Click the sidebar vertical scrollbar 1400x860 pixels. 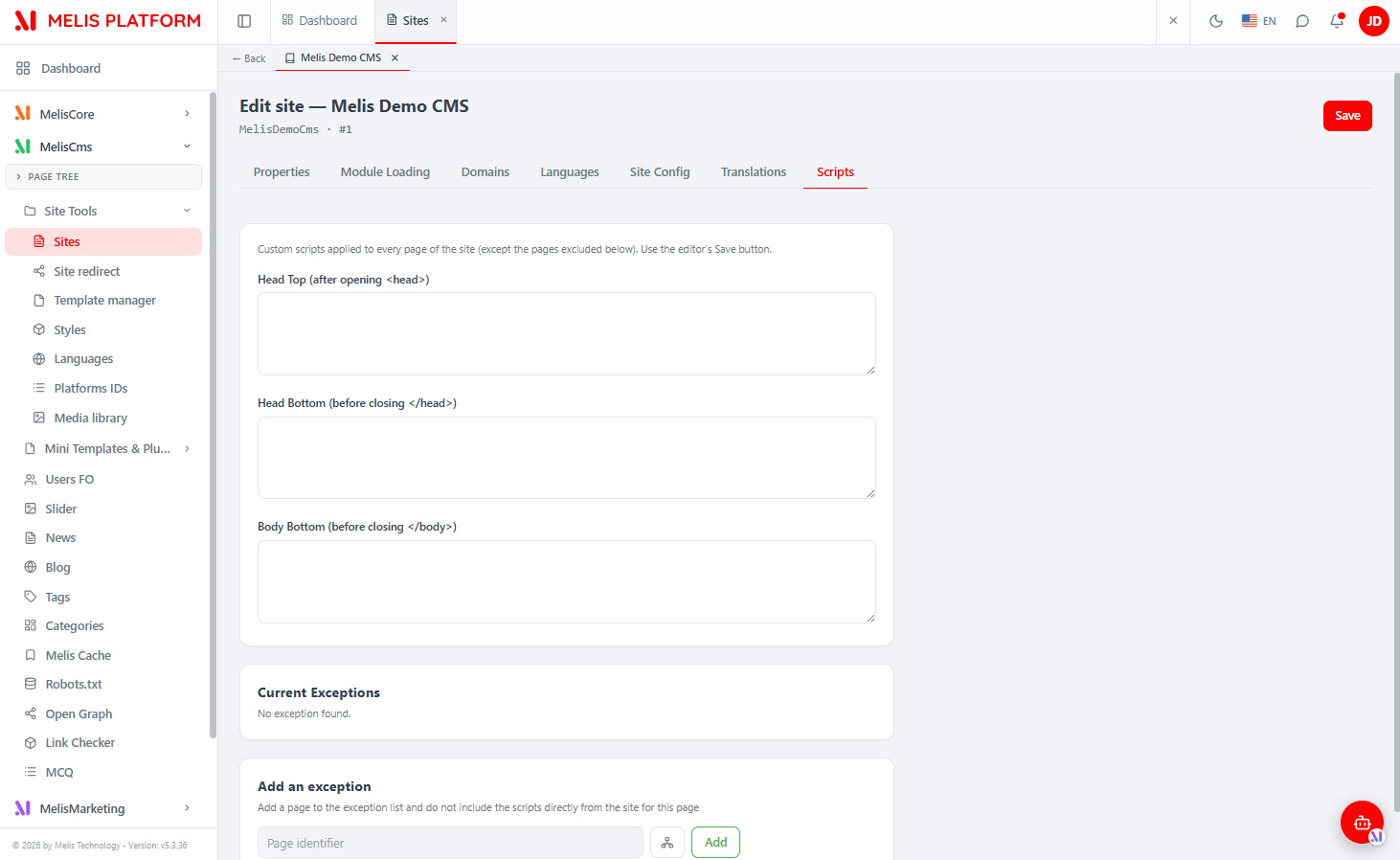(x=213, y=416)
